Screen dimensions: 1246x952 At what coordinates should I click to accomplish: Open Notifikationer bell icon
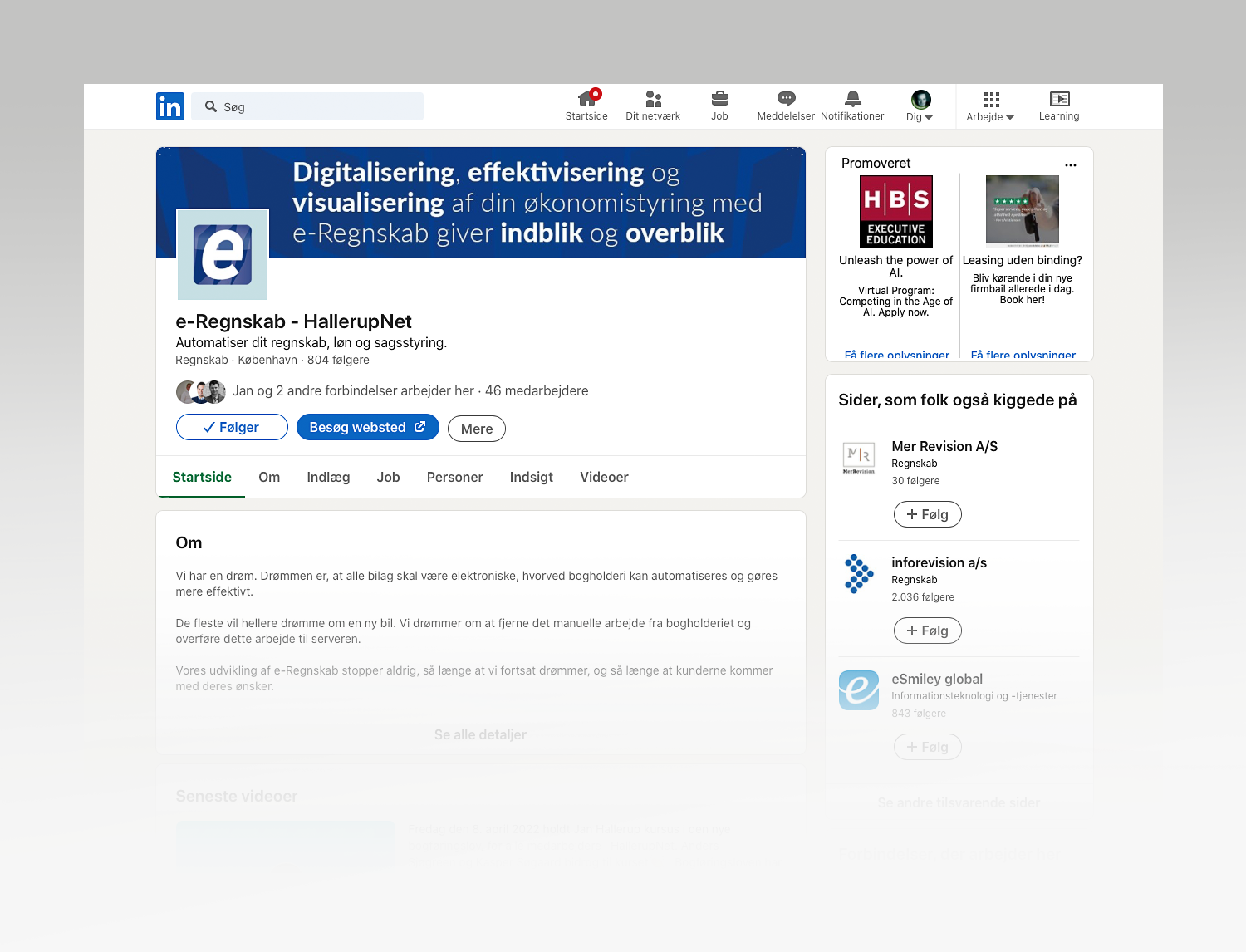tap(852, 99)
